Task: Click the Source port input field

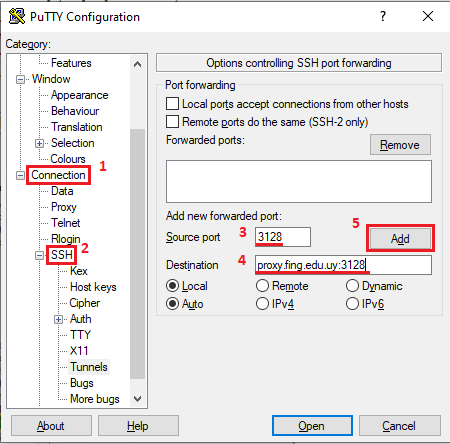Action: pyautogui.click(x=283, y=237)
